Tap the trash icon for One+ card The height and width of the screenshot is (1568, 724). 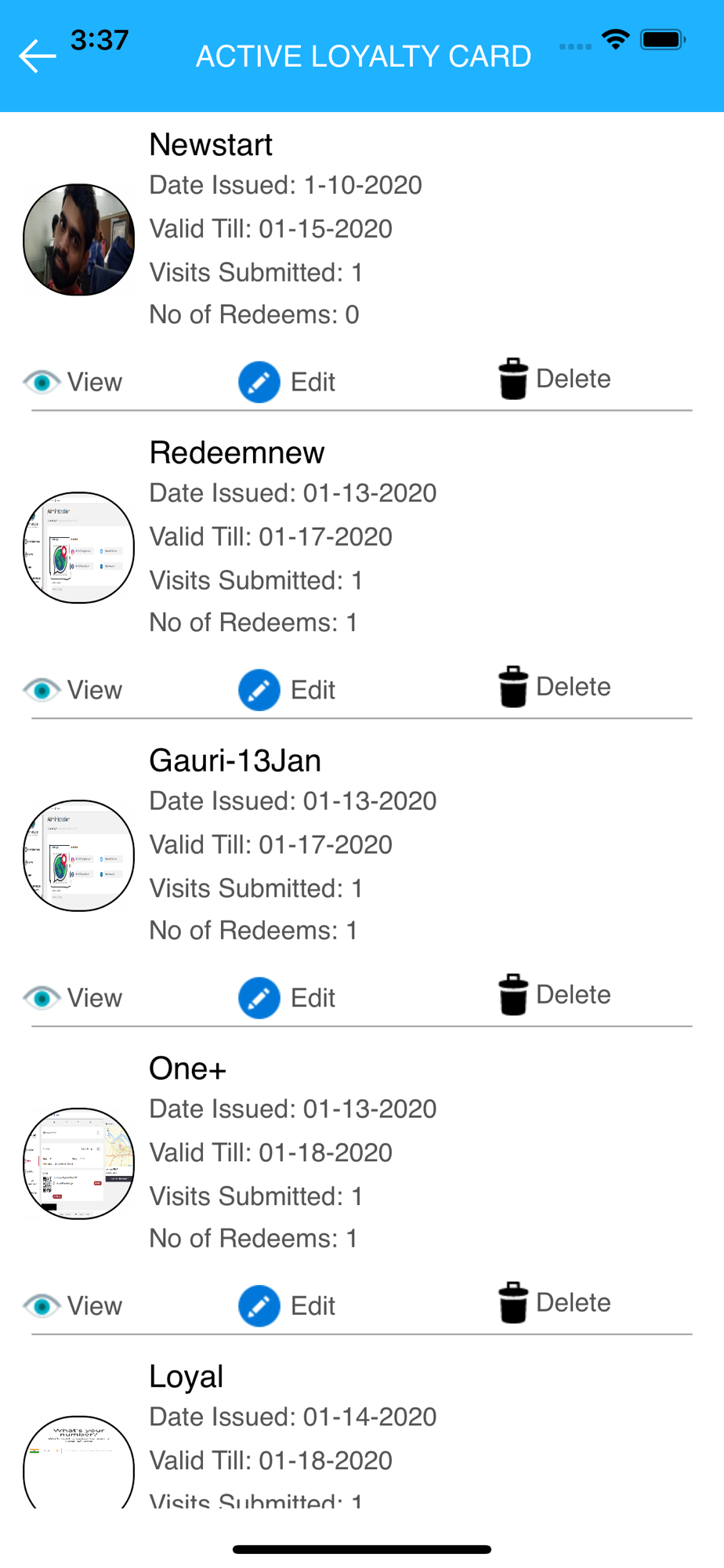513,1303
